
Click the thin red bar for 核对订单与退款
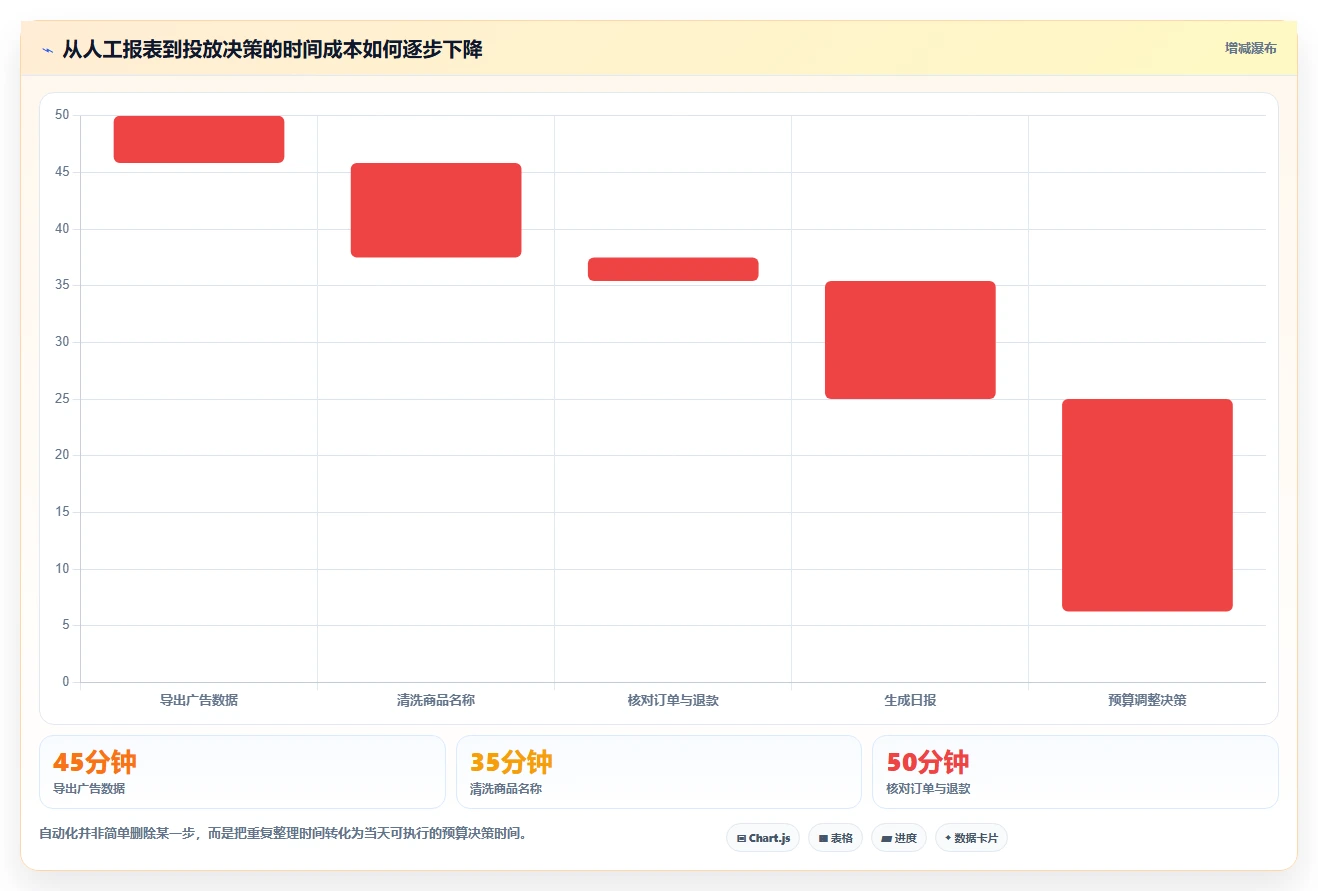tap(673, 269)
